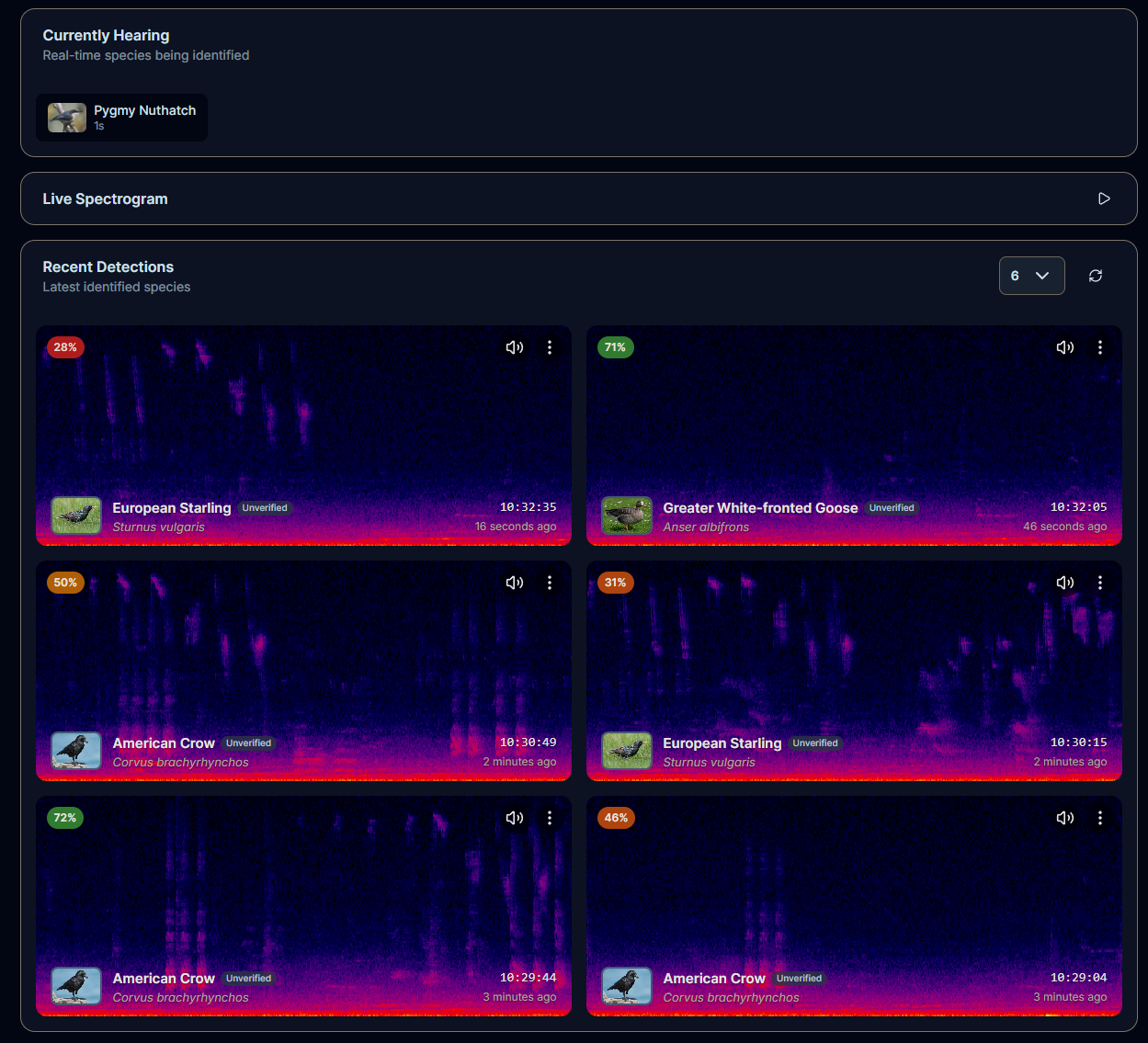Screen dimensions: 1148x1043
Task: Open more options on 50% American Crow card
Action: [550, 583]
